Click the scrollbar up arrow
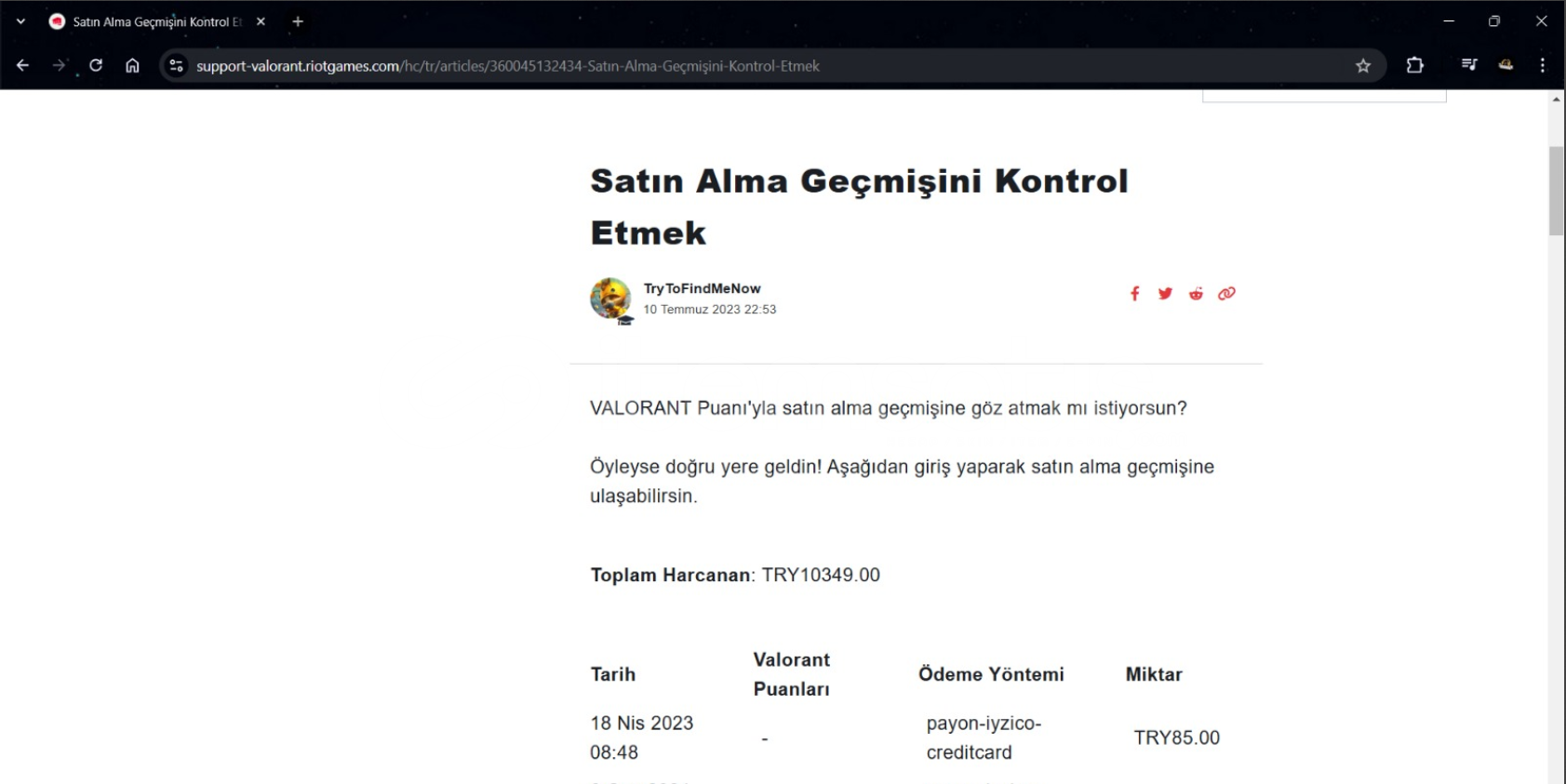The width and height of the screenshot is (1566, 784). coord(1557,99)
